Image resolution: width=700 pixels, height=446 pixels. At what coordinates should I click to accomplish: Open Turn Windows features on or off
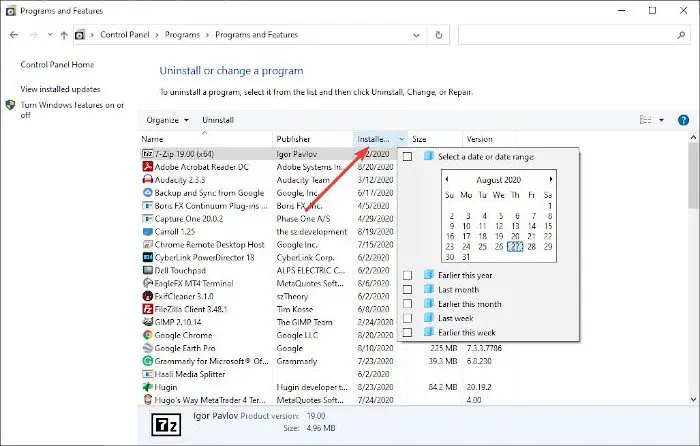tap(71, 110)
